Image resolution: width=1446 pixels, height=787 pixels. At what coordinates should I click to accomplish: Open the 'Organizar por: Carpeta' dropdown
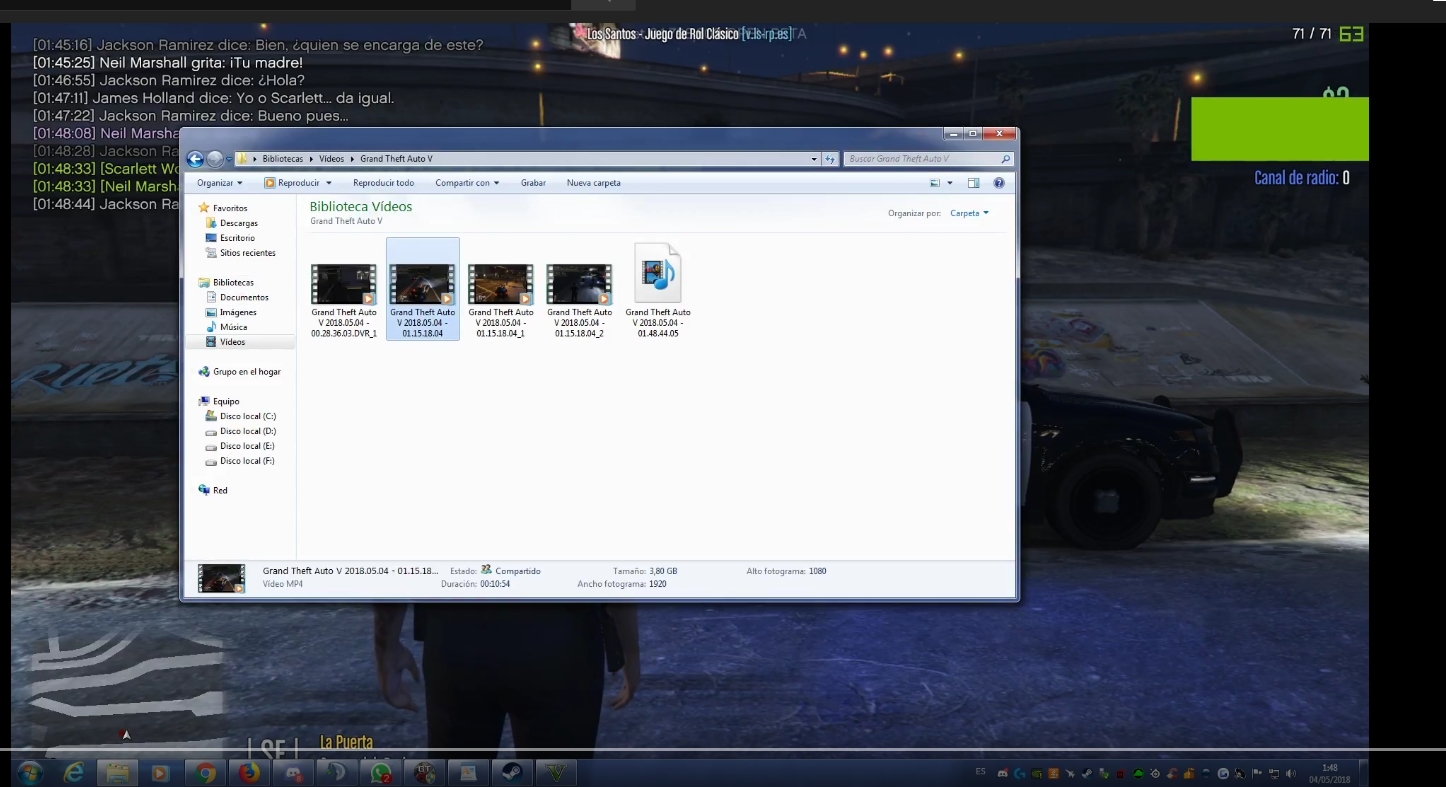969,213
